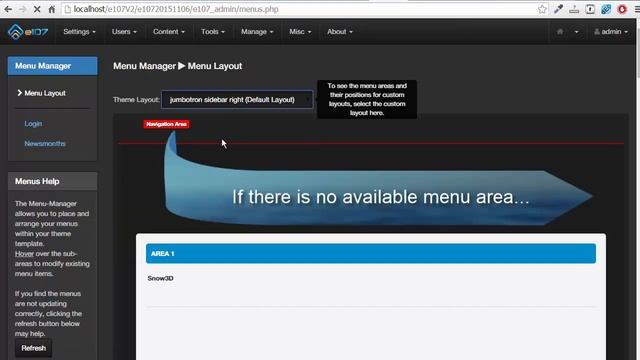Activate the eyedropper color picker extension
Image resolution: width=640 pixels, height=360 pixels.
point(558,9)
